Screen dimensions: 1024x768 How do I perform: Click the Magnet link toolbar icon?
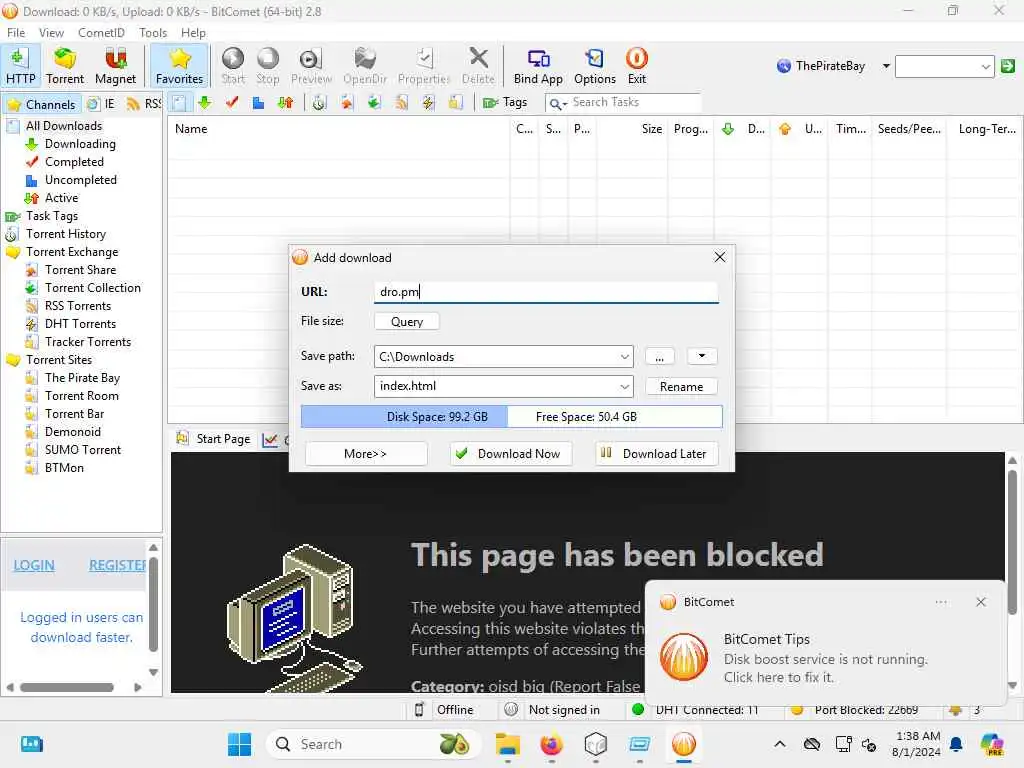pyautogui.click(x=116, y=65)
